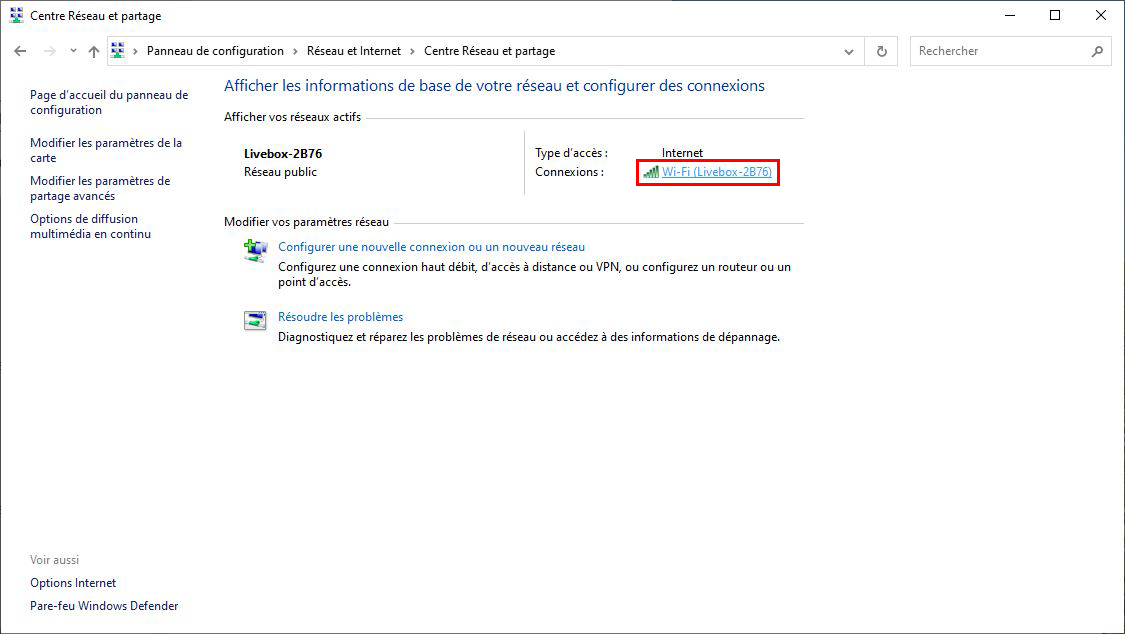
Task: Open Page d'accueil du panneau de configuration
Action: 109,102
